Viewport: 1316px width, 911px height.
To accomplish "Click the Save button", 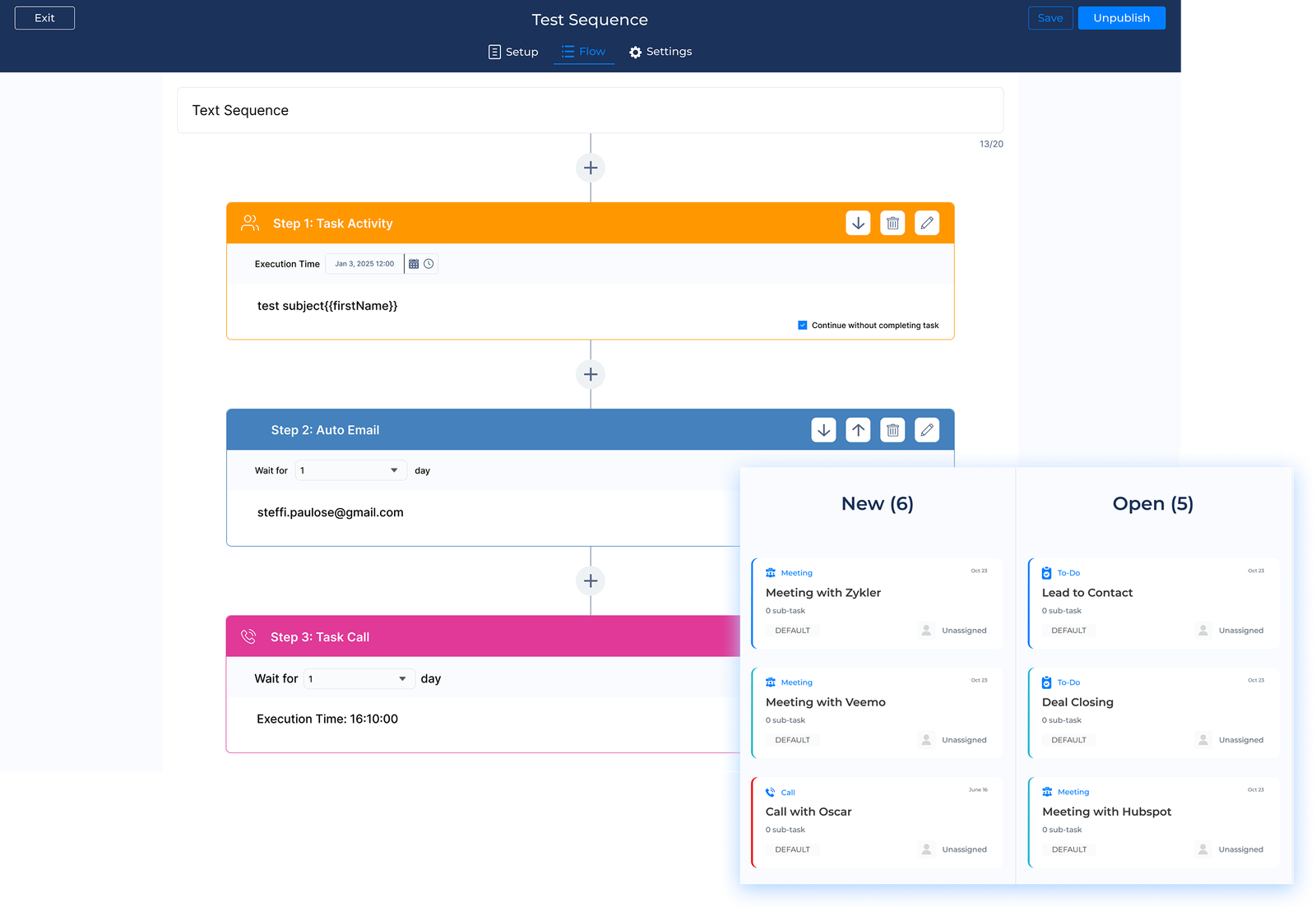I will click(1050, 18).
